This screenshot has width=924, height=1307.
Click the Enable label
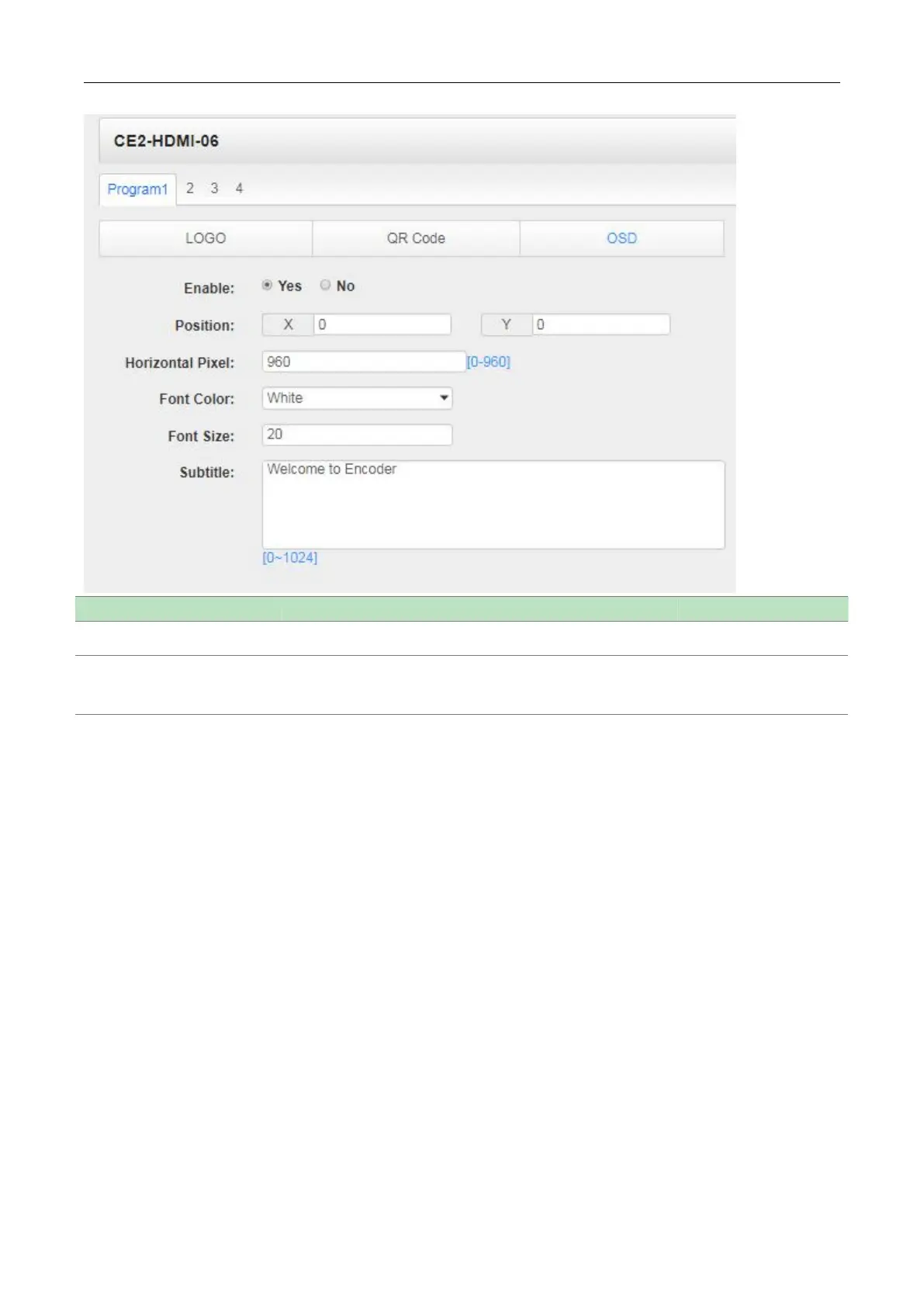(x=209, y=288)
